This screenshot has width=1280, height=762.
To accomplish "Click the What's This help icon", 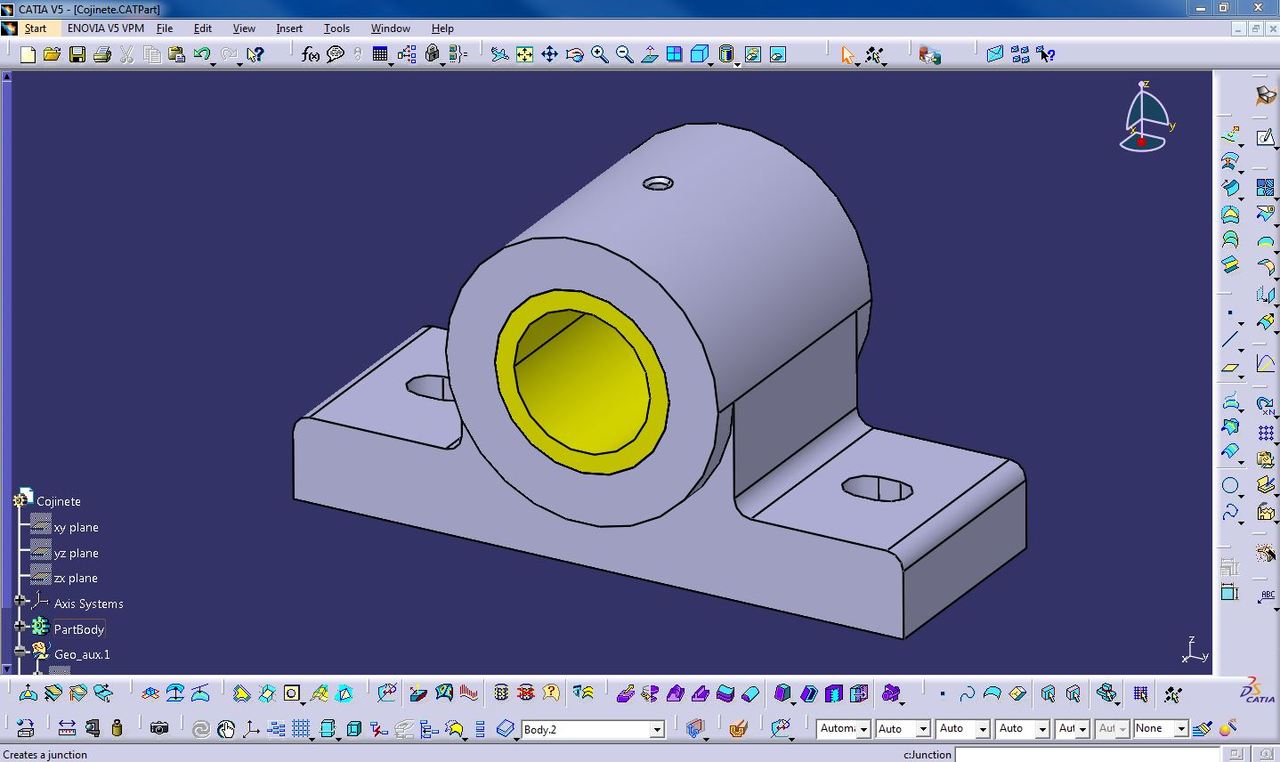I will [x=255, y=54].
